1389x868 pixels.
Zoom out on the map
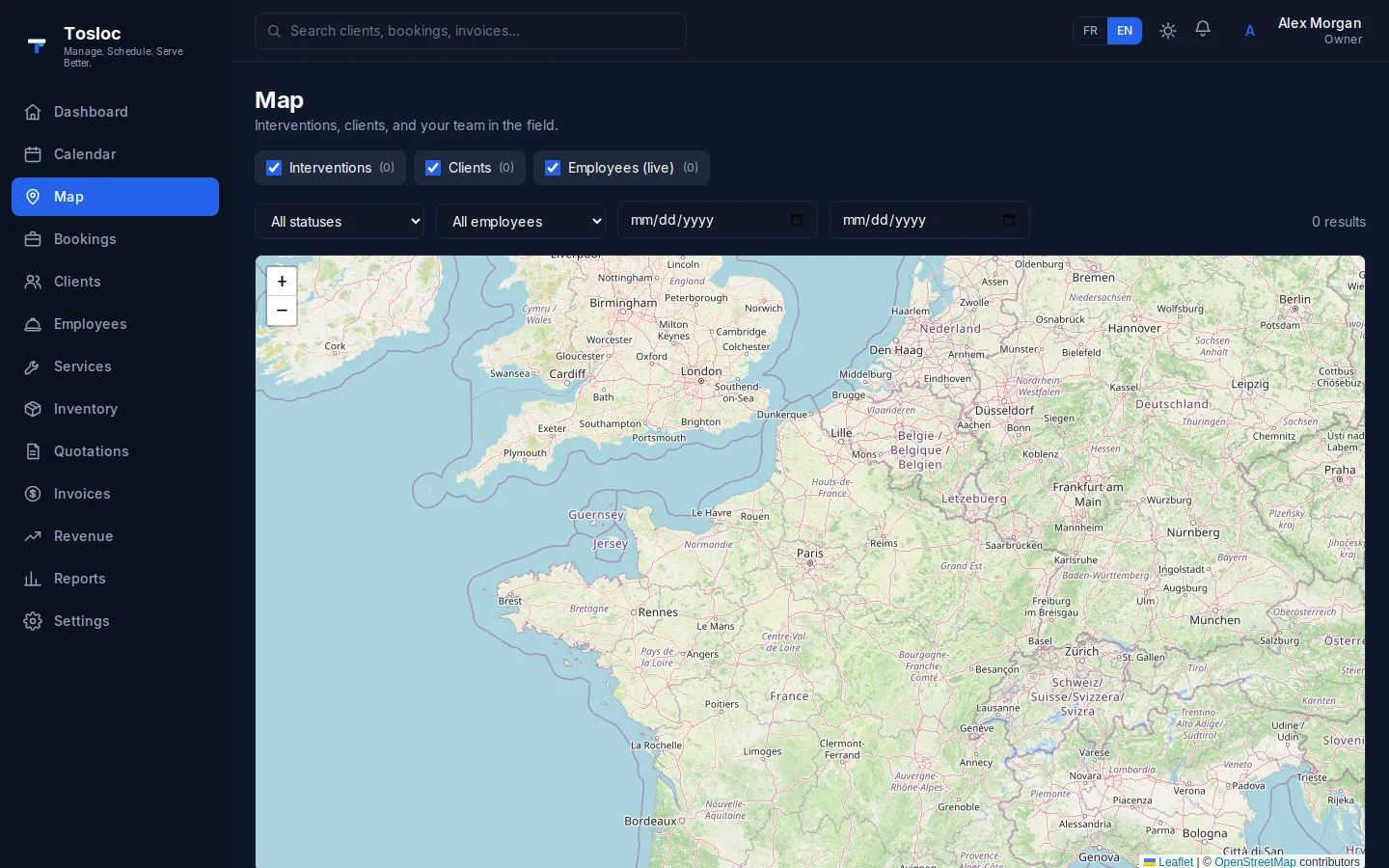click(x=282, y=311)
